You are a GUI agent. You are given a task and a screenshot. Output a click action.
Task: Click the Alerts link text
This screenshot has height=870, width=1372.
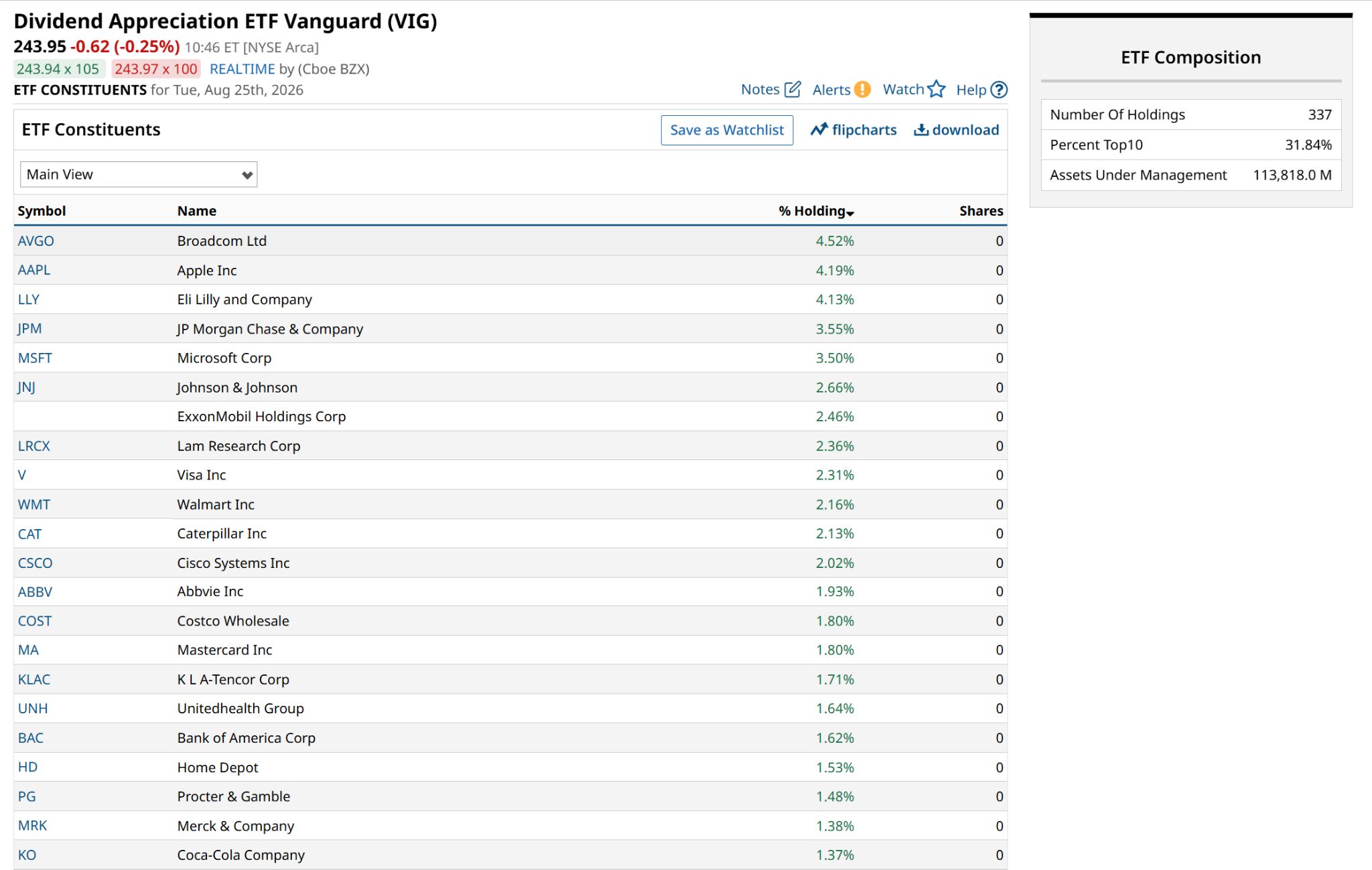tap(831, 90)
